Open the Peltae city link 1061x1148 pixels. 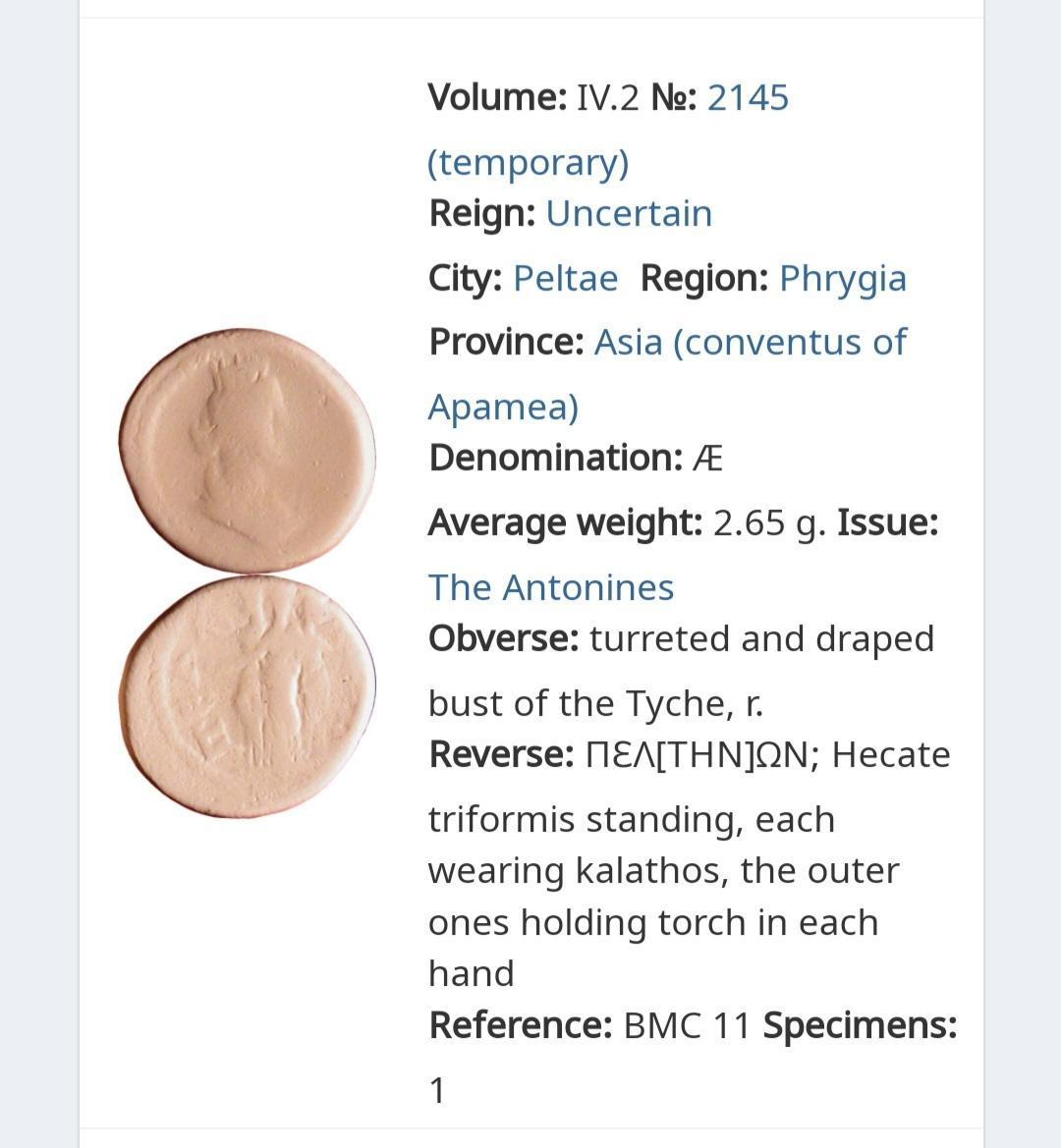click(x=565, y=278)
